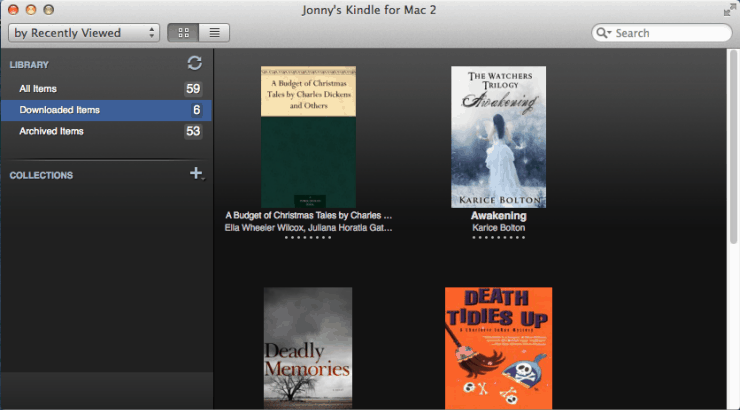740x410 pixels.
Task: Switch to grid view
Action: (183, 33)
